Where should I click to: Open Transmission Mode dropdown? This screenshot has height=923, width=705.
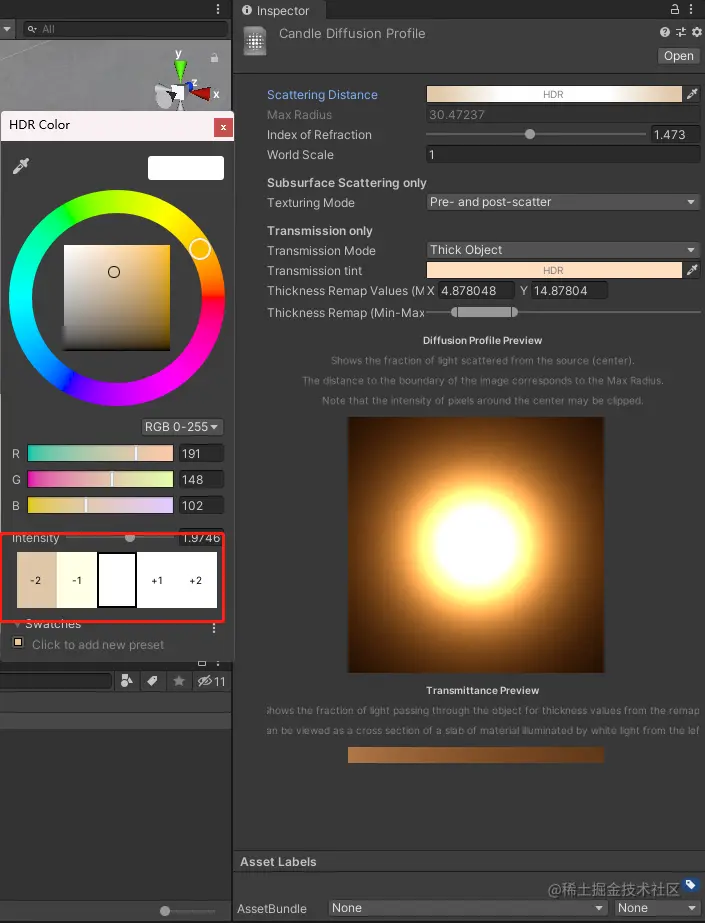coord(562,250)
